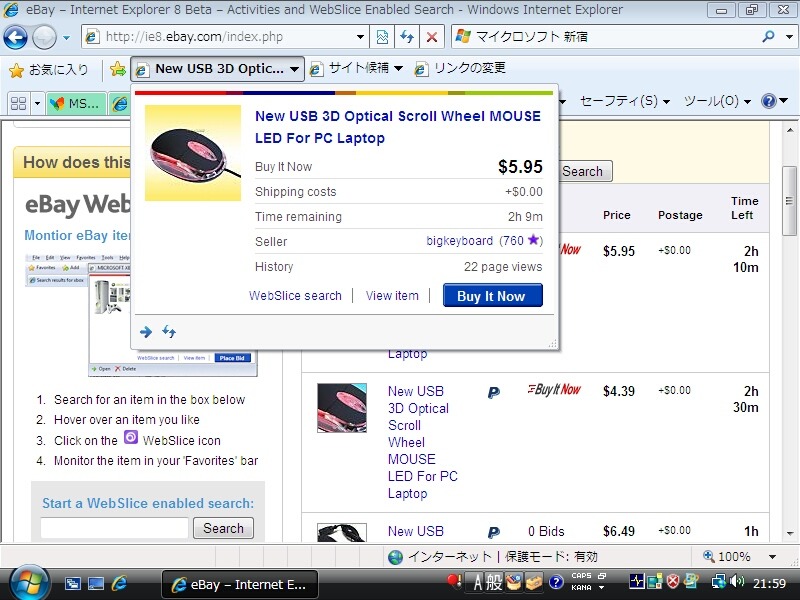This screenshot has height=600, width=800.
Task: Click the purple feedback star next to 760
Action: coord(533,240)
